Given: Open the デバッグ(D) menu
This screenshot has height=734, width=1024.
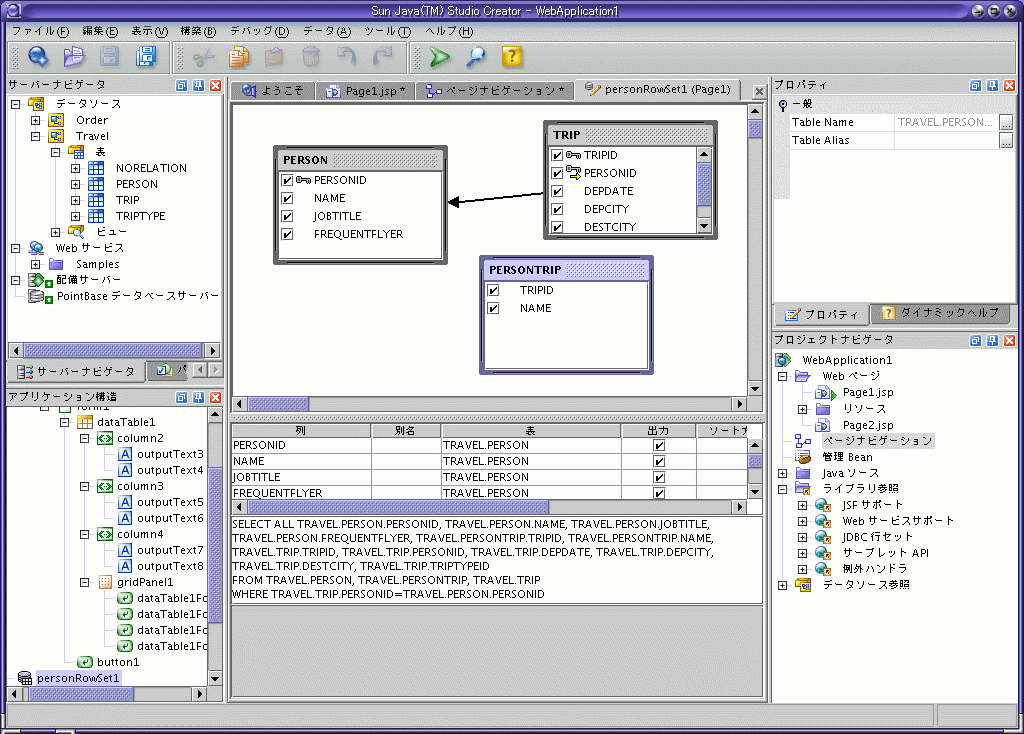Looking at the screenshot, I should [259, 31].
